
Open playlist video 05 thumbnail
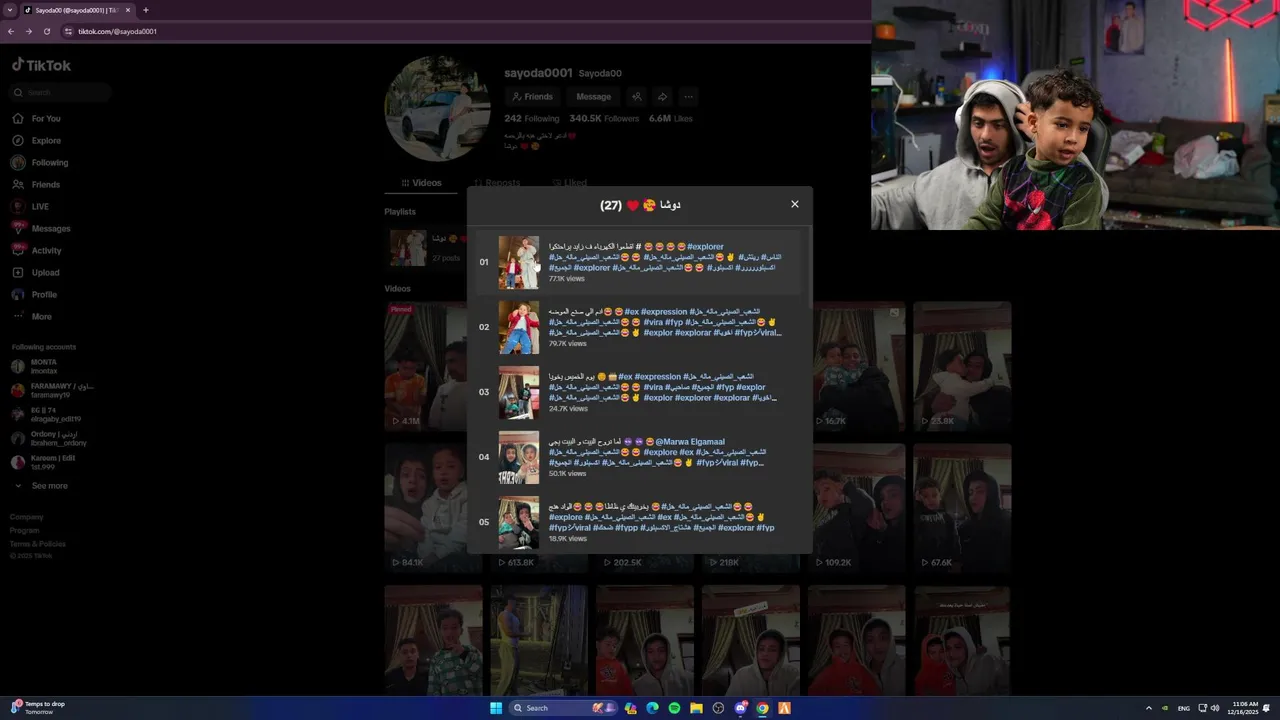[x=519, y=522]
